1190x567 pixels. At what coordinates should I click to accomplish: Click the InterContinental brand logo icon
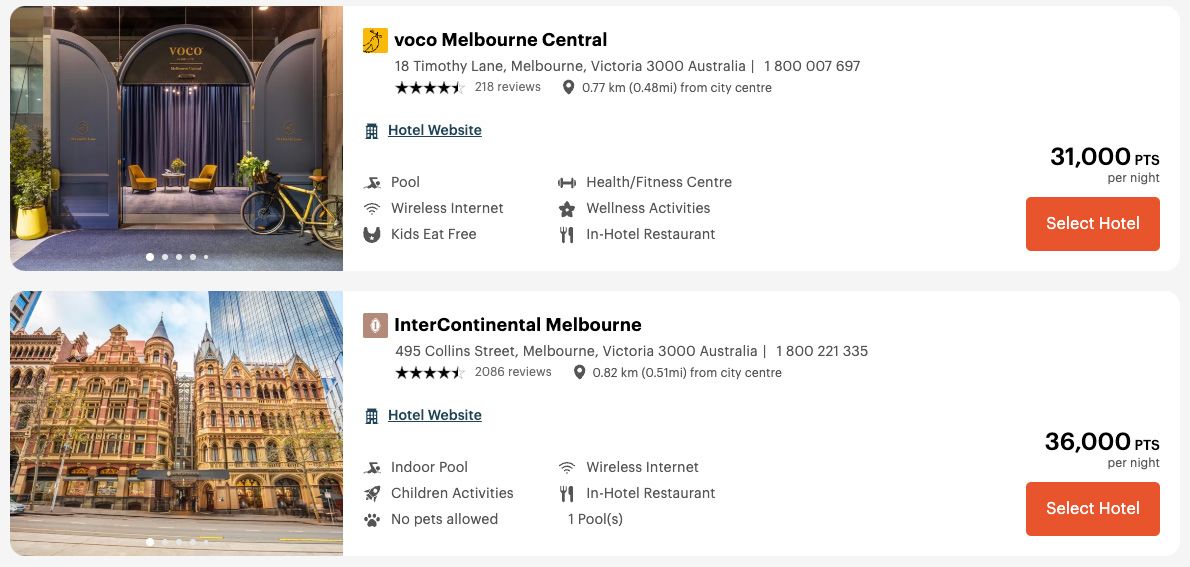point(375,325)
